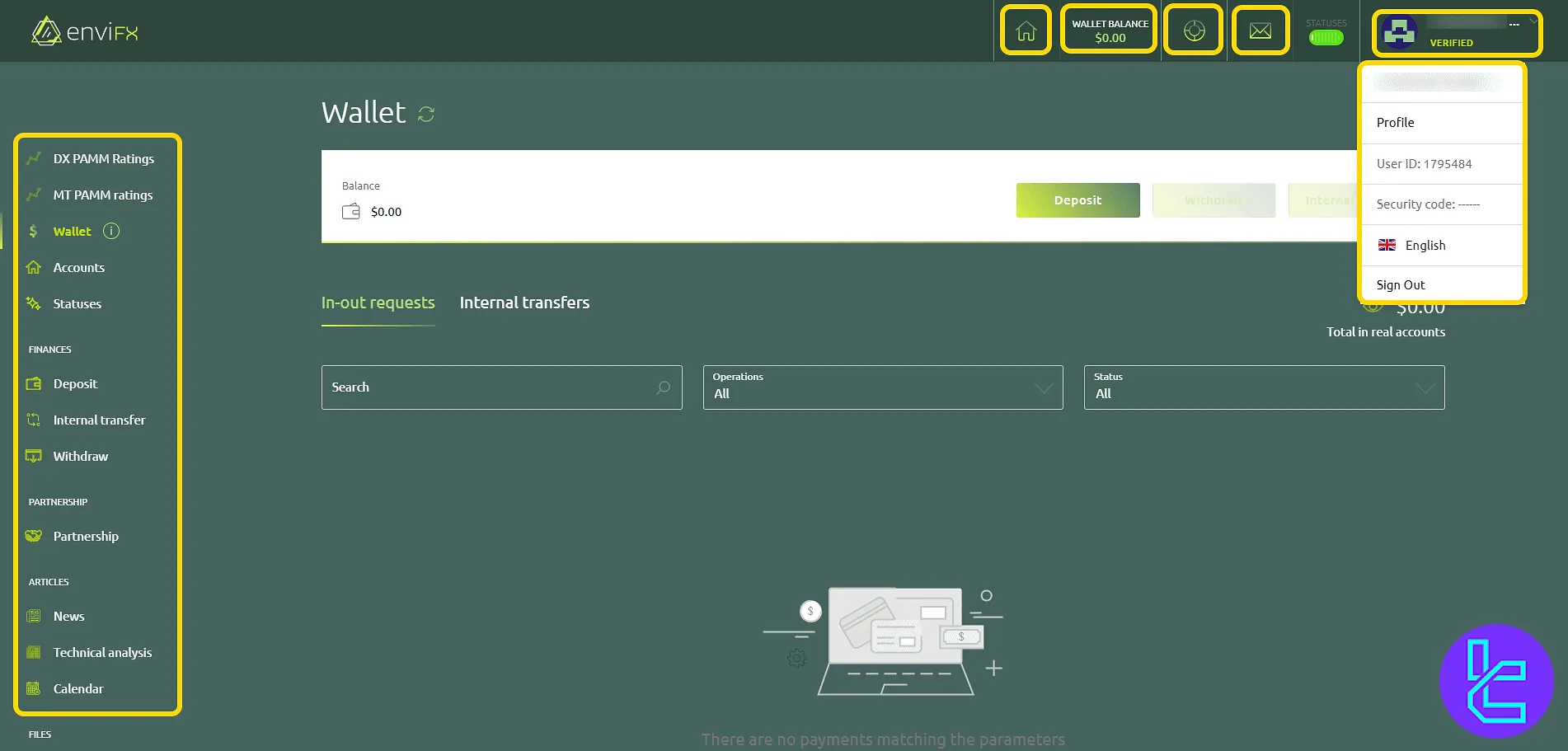Viewport: 1568px width, 751px height.
Task: Open the support target icon in top bar
Action: tap(1193, 30)
